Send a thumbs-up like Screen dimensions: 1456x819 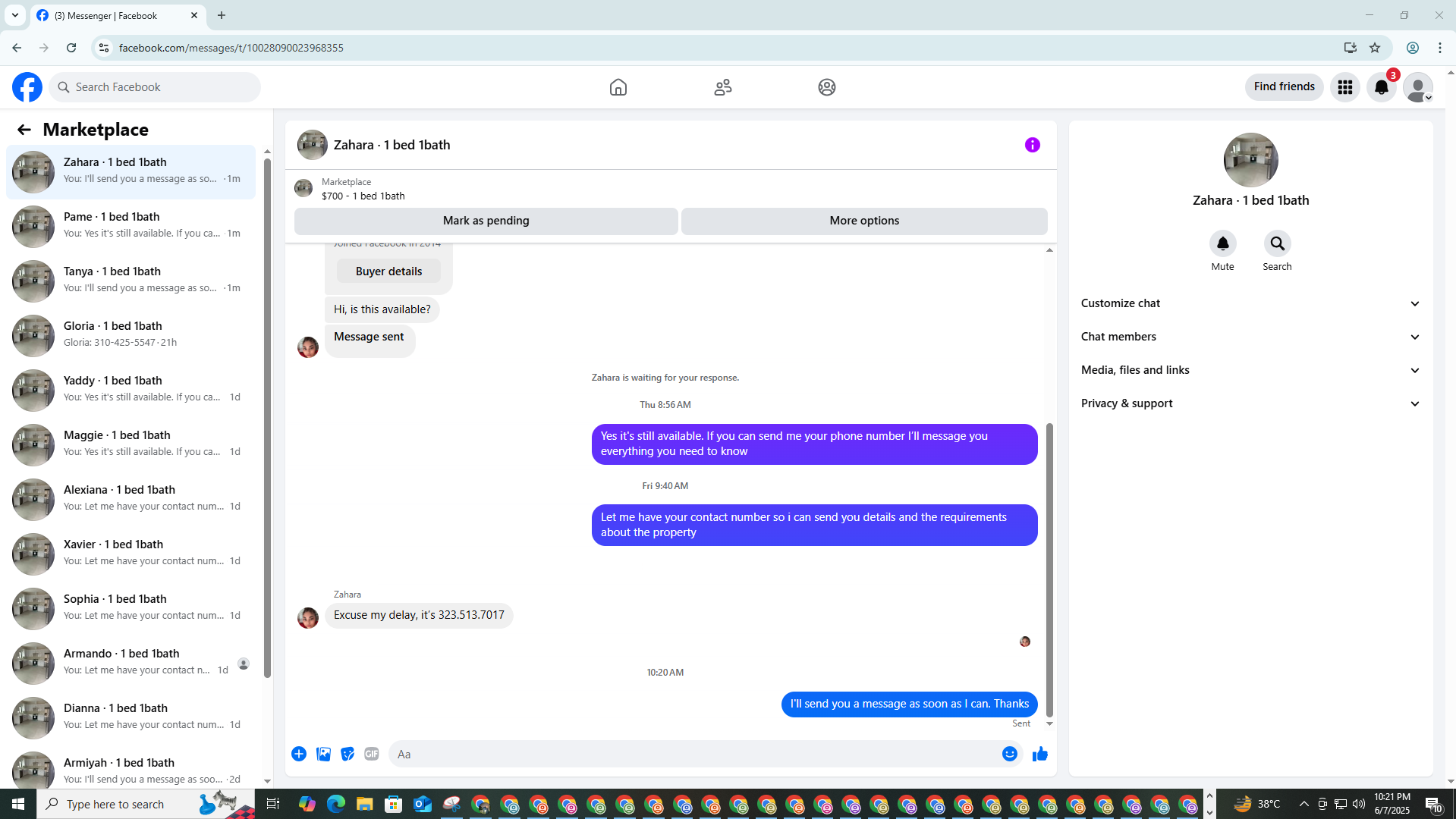point(1040,754)
